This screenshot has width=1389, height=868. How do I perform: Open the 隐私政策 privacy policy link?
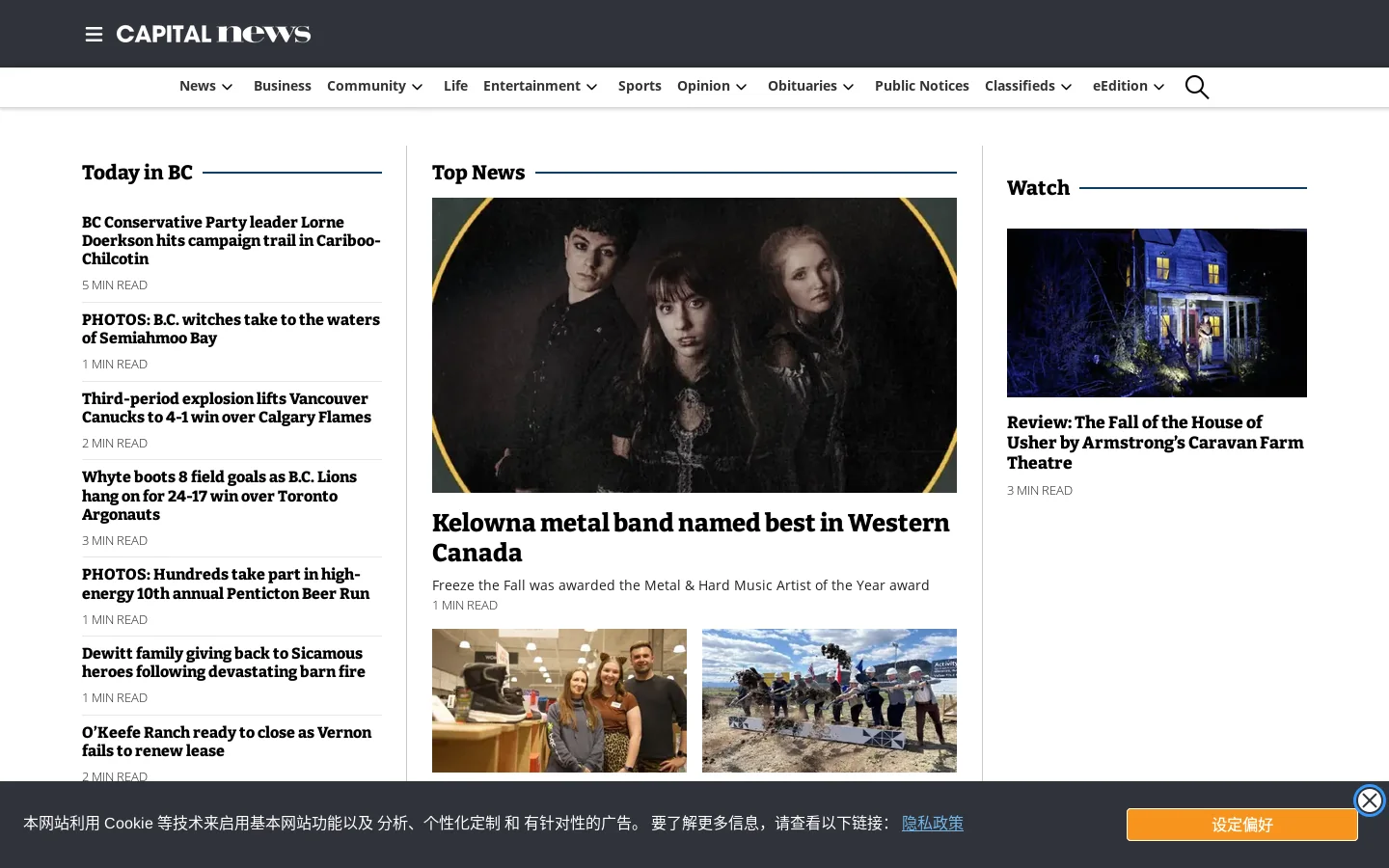(x=933, y=823)
